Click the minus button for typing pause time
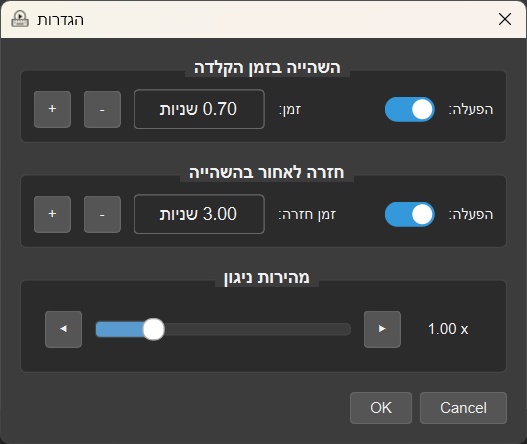This screenshot has width=527, height=444. pos(102,109)
